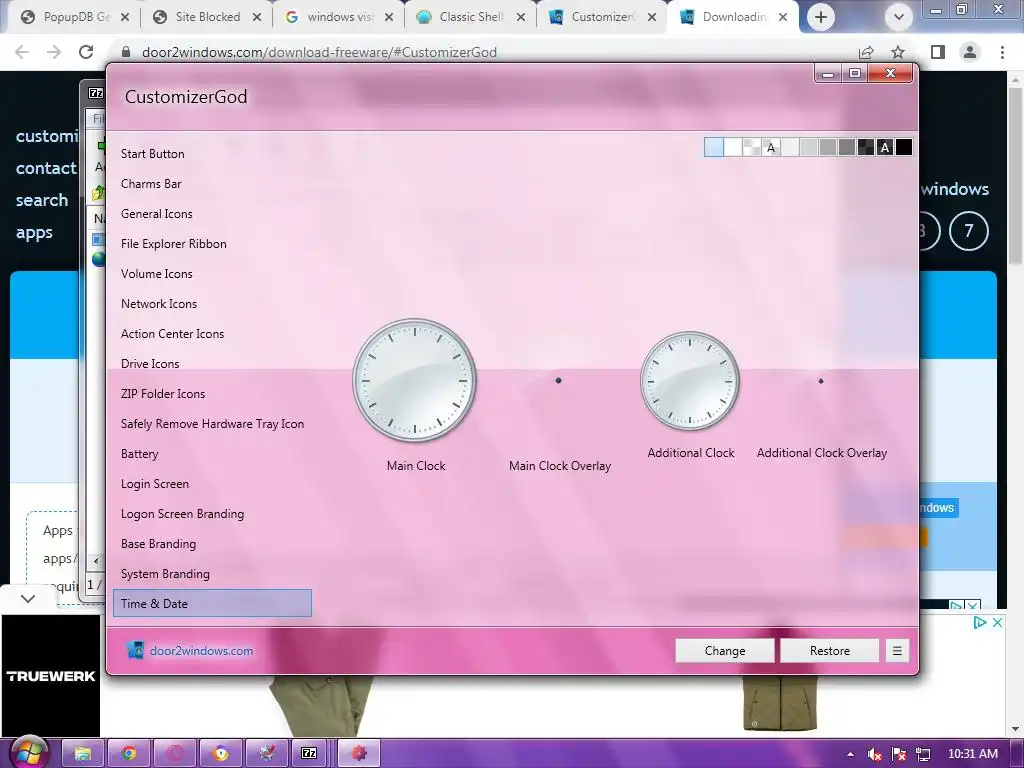This screenshot has width=1024, height=768.
Task: Go back in Chrome
Action: click(22, 52)
